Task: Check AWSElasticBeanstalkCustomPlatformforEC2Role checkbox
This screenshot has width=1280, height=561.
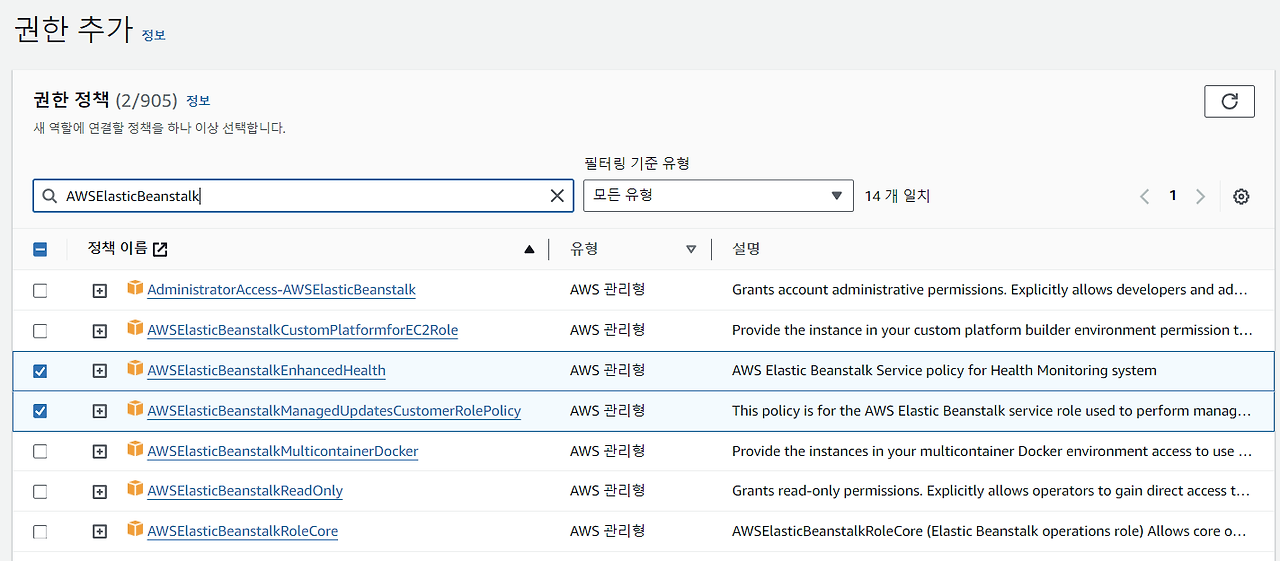Action: point(40,330)
